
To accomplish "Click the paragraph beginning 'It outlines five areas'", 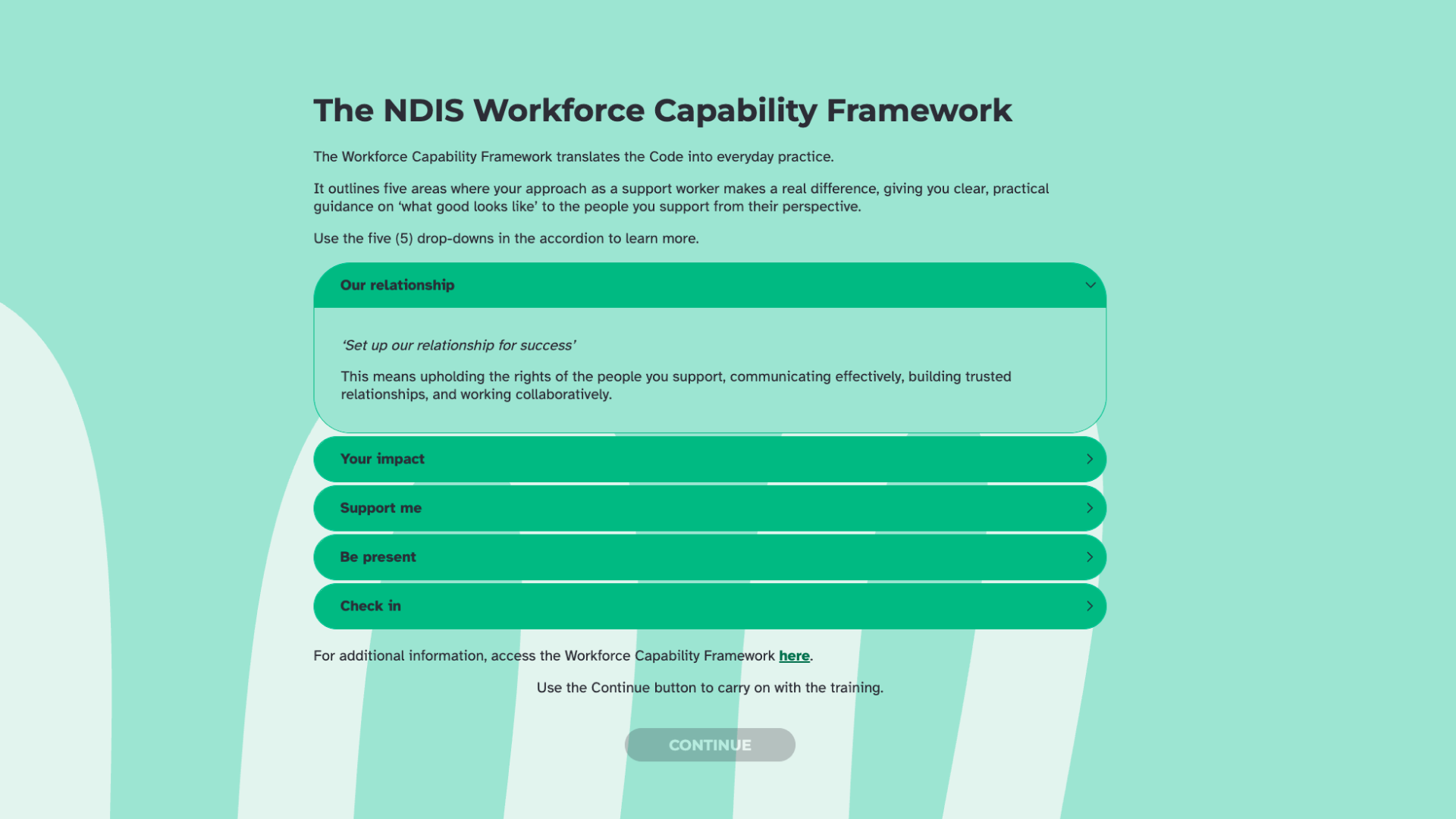I will tap(681, 197).
